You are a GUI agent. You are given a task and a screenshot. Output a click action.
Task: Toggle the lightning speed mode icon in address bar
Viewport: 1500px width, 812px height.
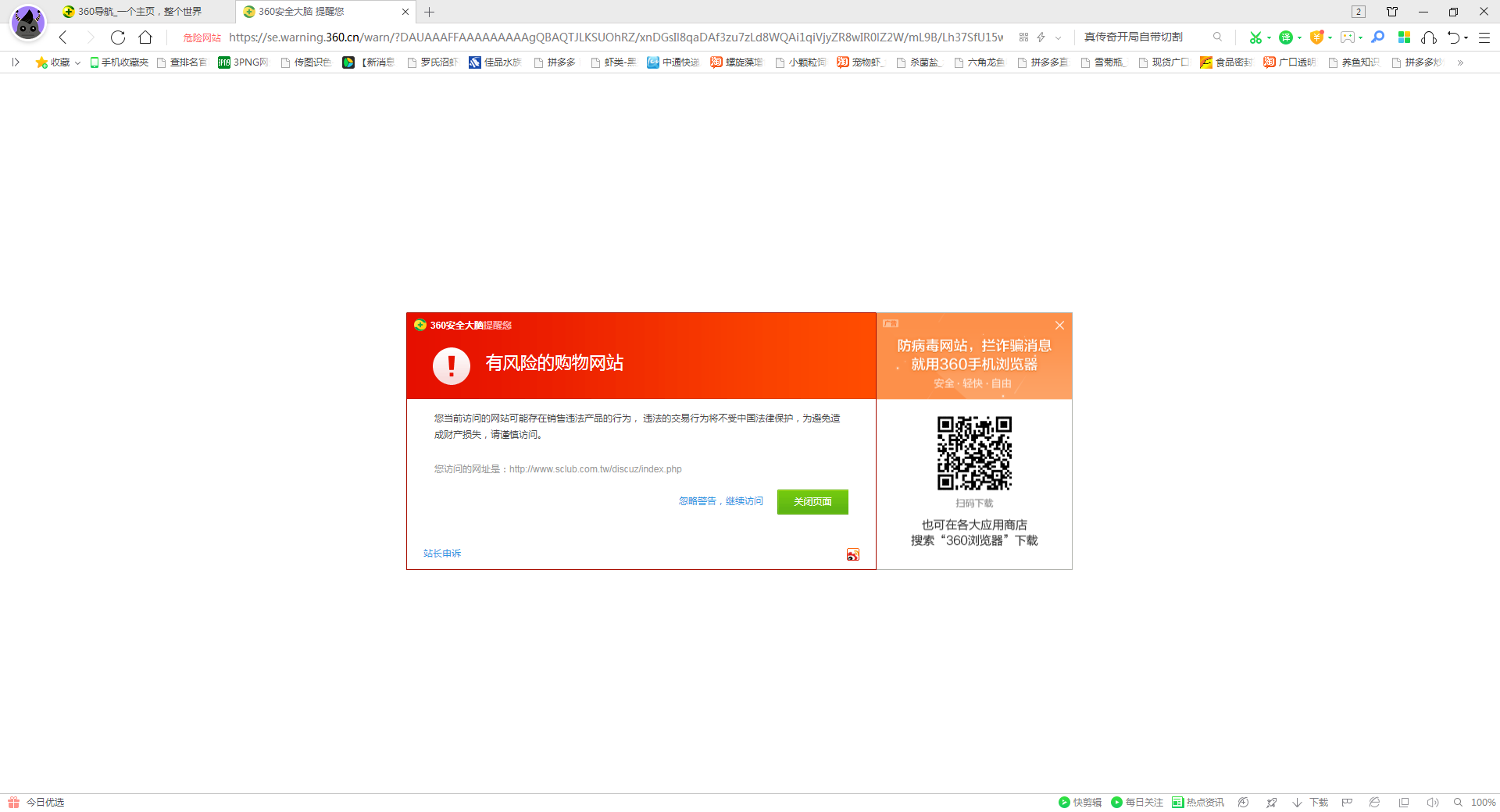pos(1041,37)
